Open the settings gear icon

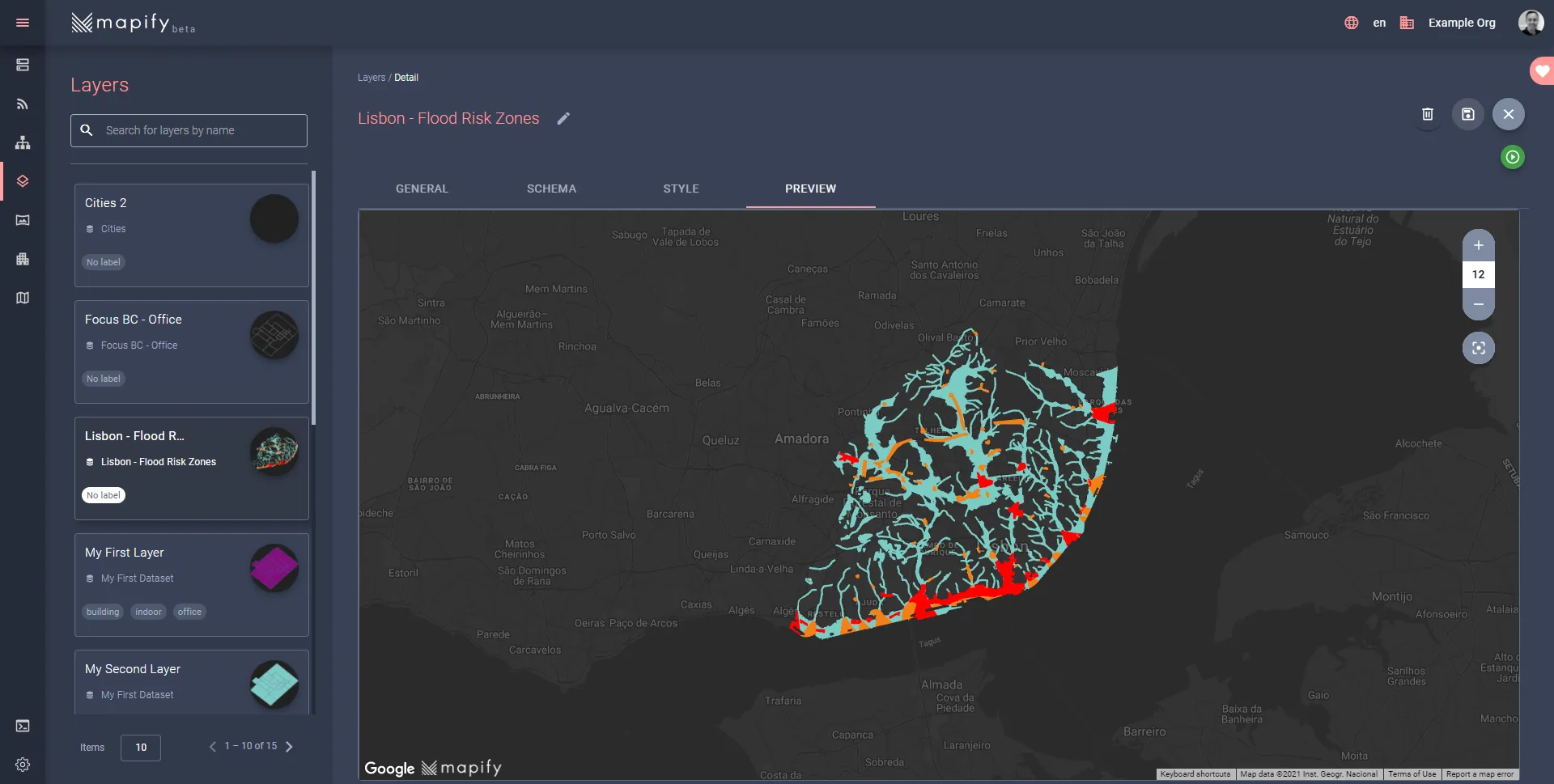pos(23,765)
